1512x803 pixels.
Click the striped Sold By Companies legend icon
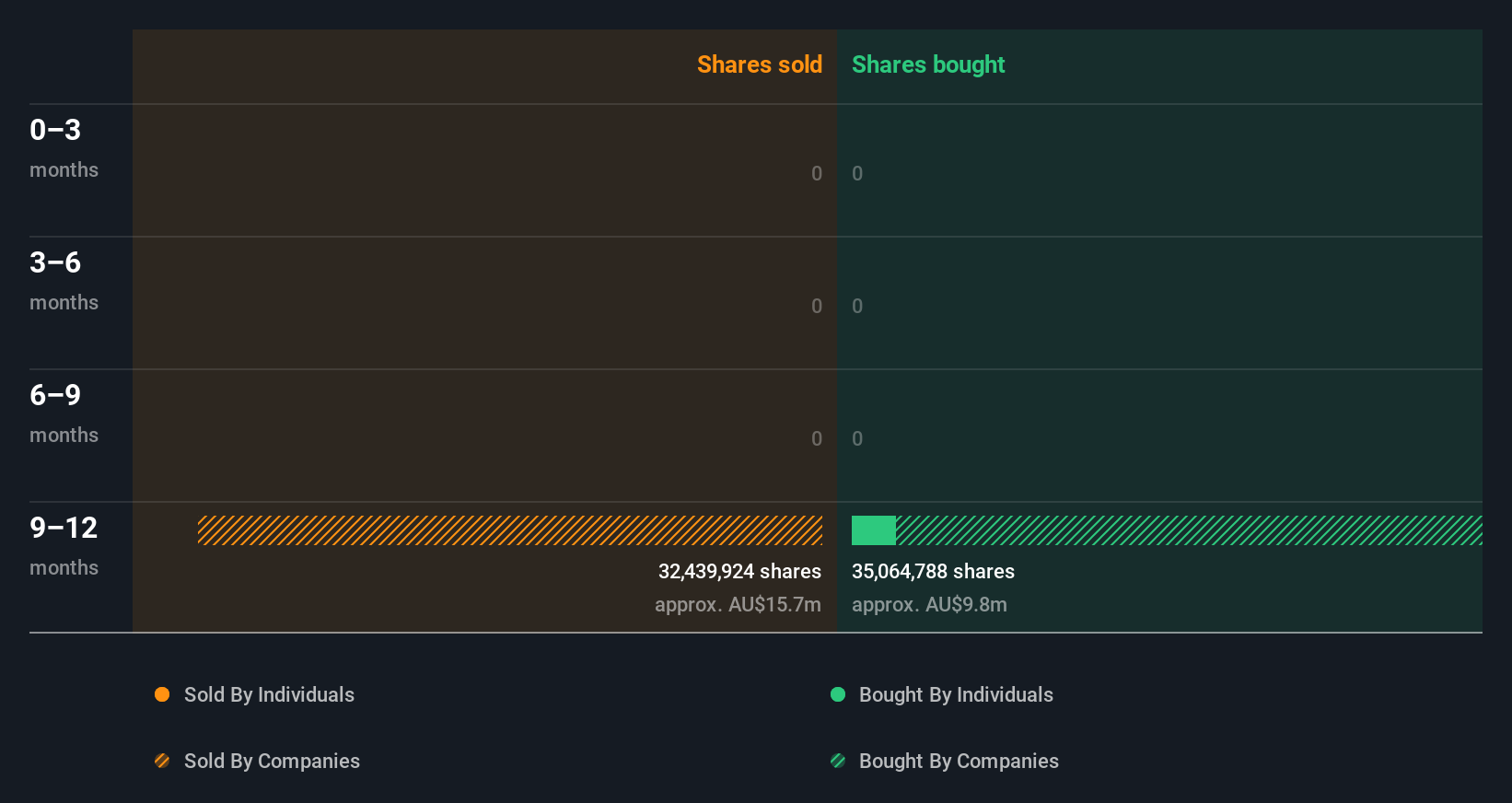[x=162, y=761]
